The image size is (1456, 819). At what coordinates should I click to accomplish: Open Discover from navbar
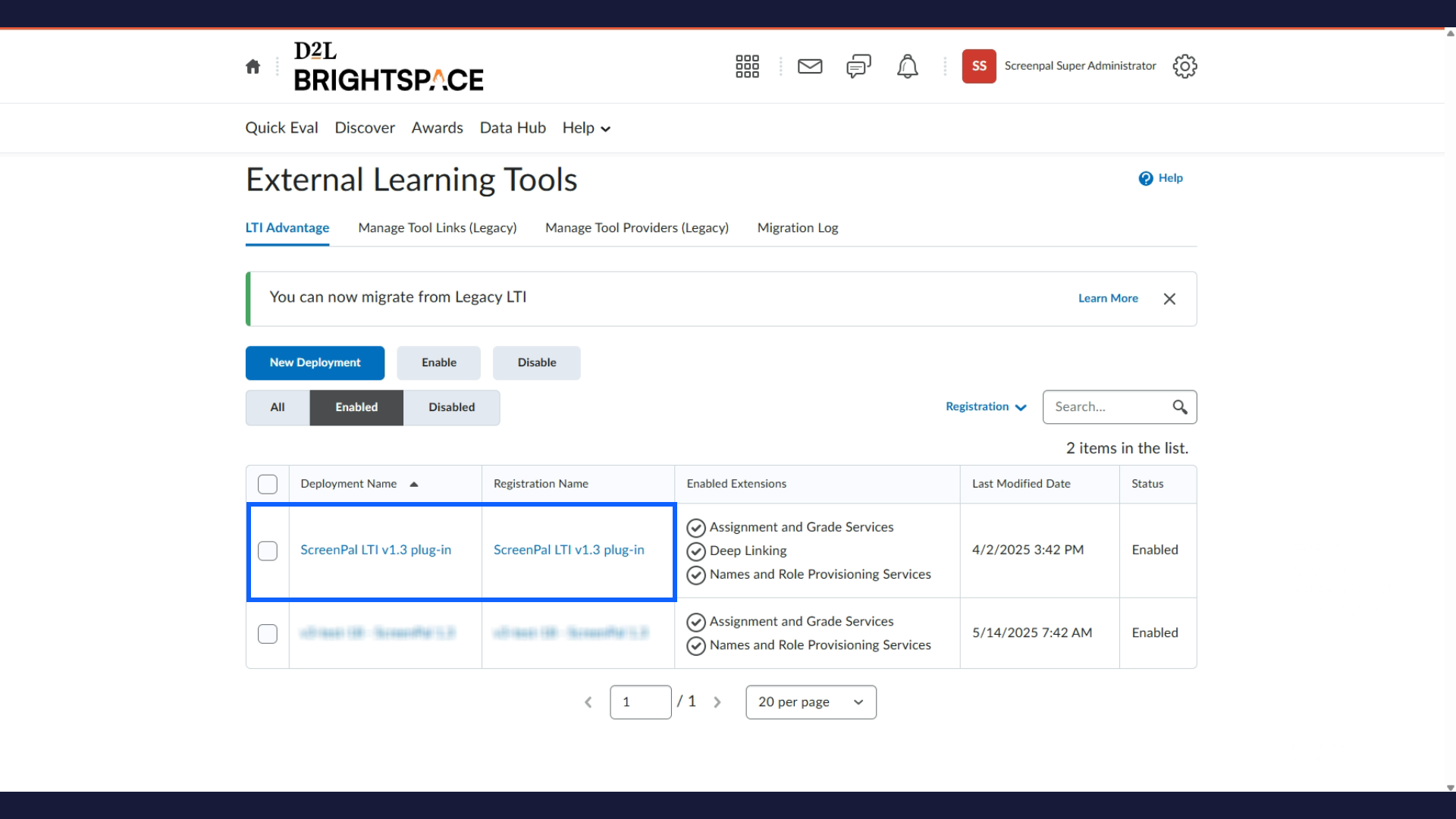click(x=365, y=128)
